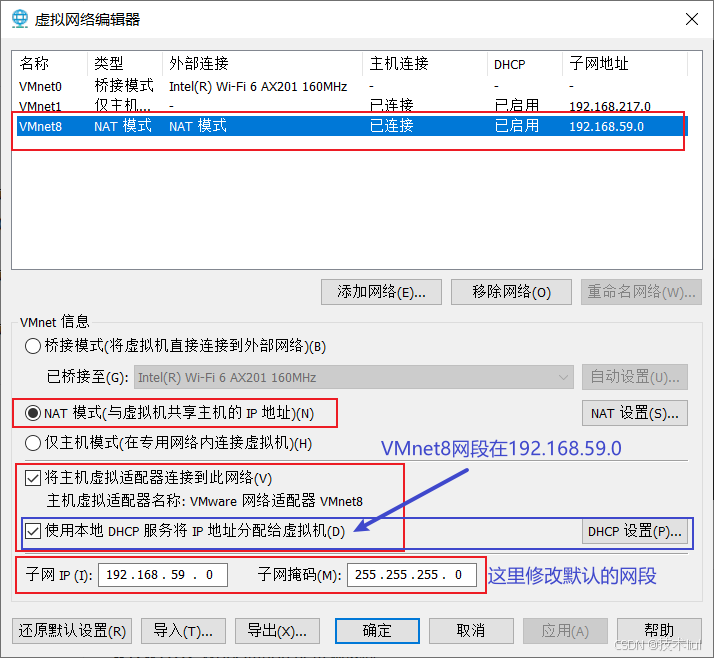This screenshot has height=658, width=714.
Task: Open 帮助 help button
Action: point(659,631)
